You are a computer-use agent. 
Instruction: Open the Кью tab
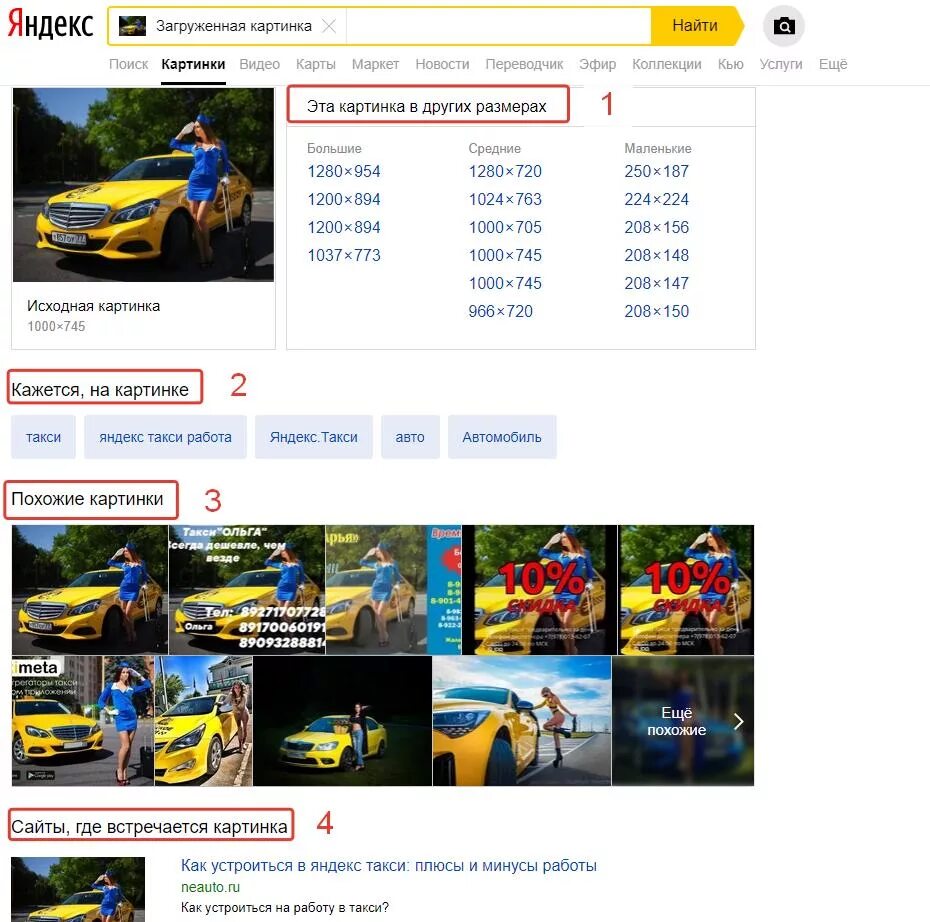730,64
